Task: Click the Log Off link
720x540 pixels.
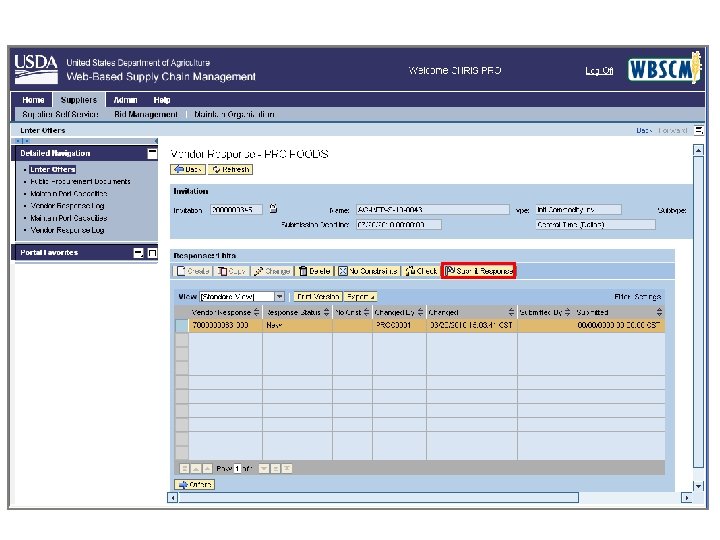Action: pos(599,71)
